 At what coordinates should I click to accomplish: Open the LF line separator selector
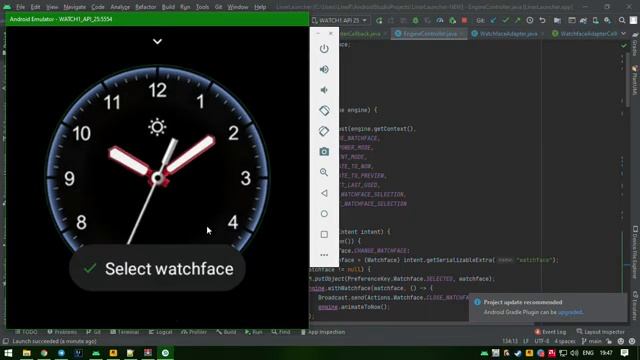coord(526,341)
